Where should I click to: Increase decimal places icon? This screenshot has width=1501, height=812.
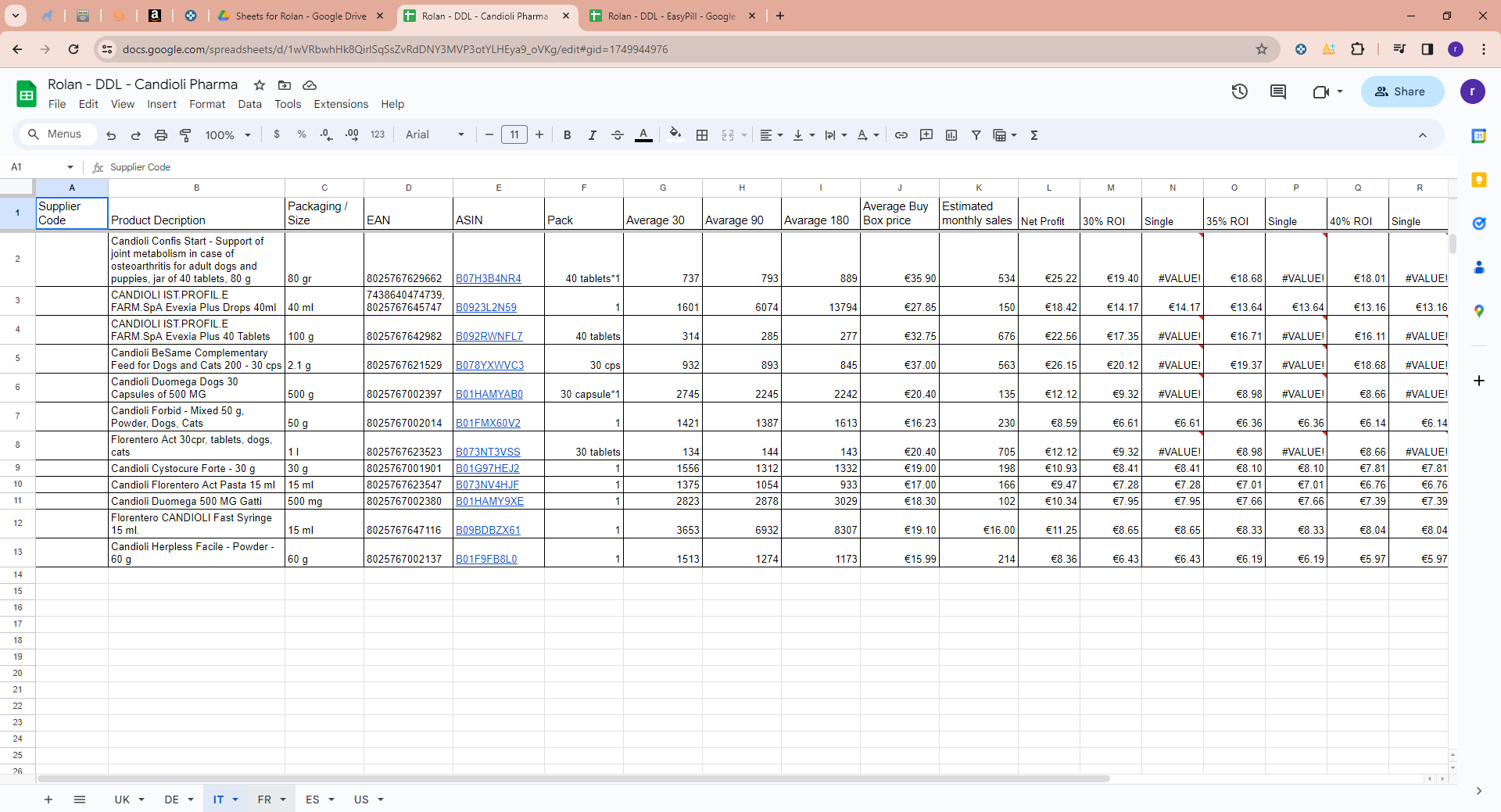[352, 135]
